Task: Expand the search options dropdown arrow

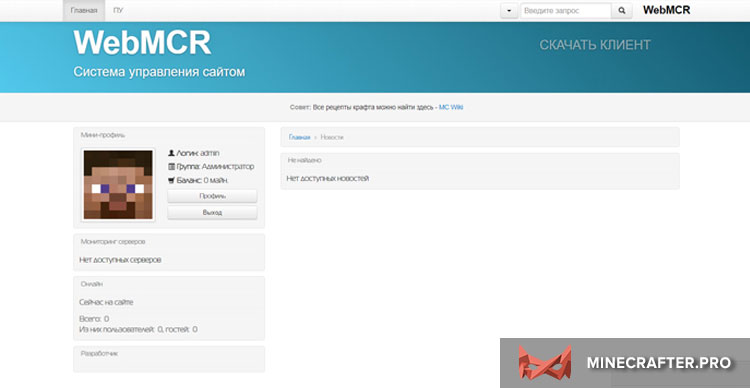Action: [509, 11]
